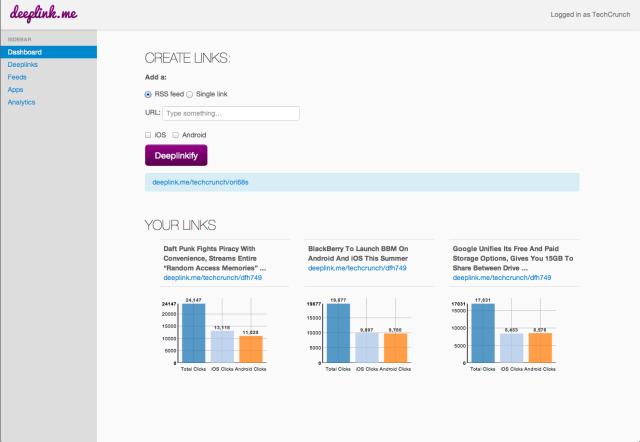640x442 pixels.
Task: Click the '24147' axis label on Daft Punk chart
Action: 169,304
